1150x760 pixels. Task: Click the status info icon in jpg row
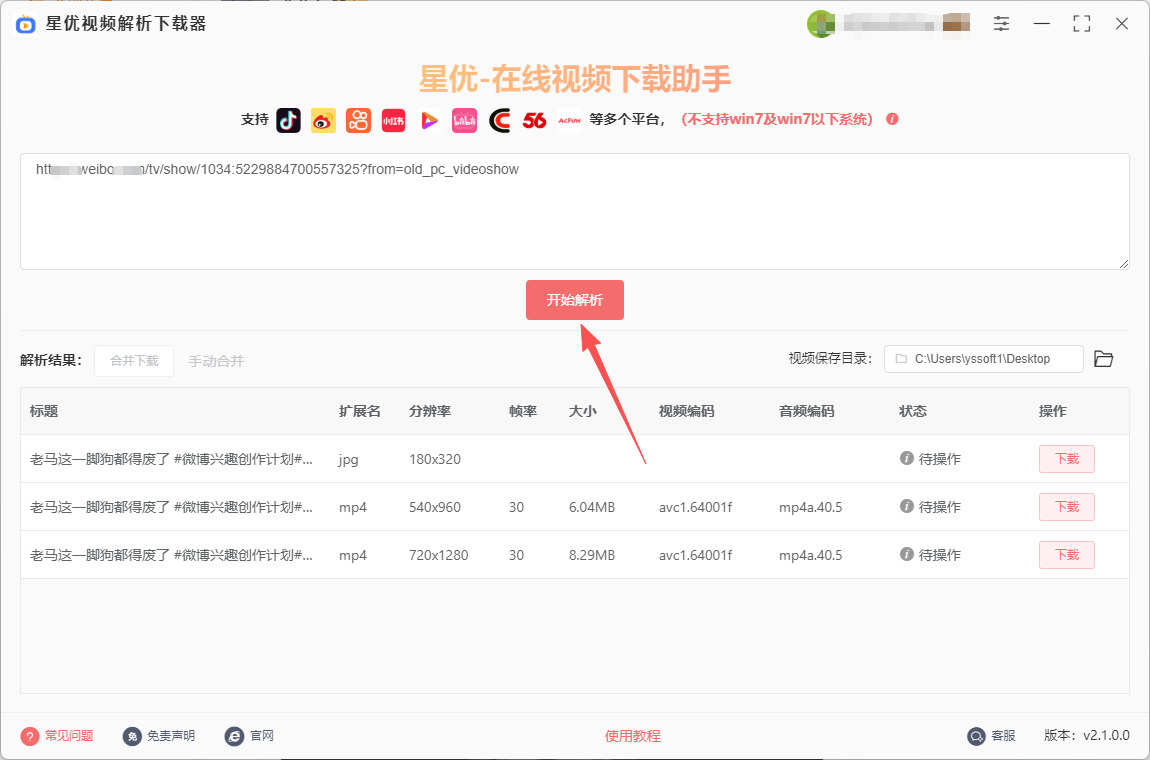(907, 458)
